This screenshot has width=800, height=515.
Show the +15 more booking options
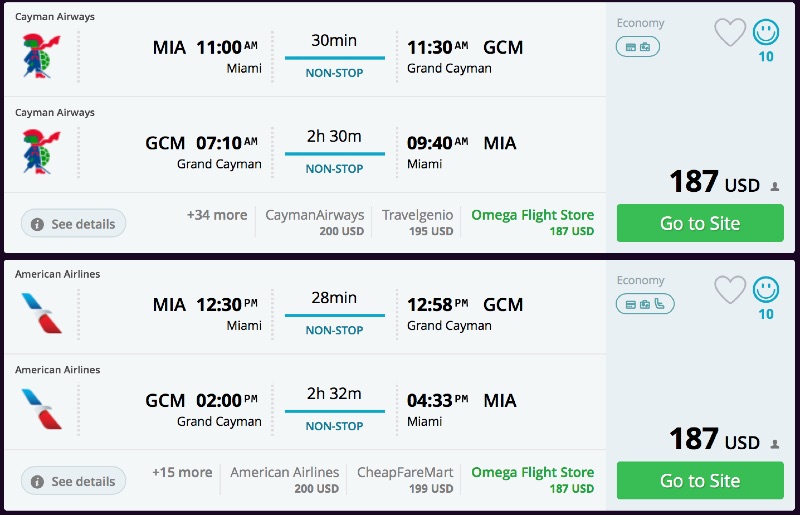pos(182,472)
